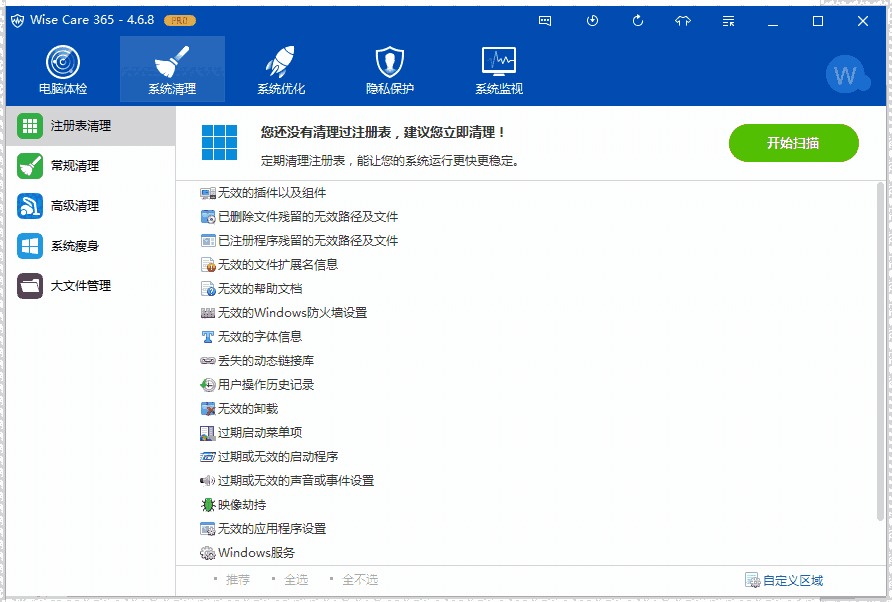The height and width of the screenshot is (602, 892).
Task: Click the 映像劫持 bug icon
Action: click(x=208, y=505)
